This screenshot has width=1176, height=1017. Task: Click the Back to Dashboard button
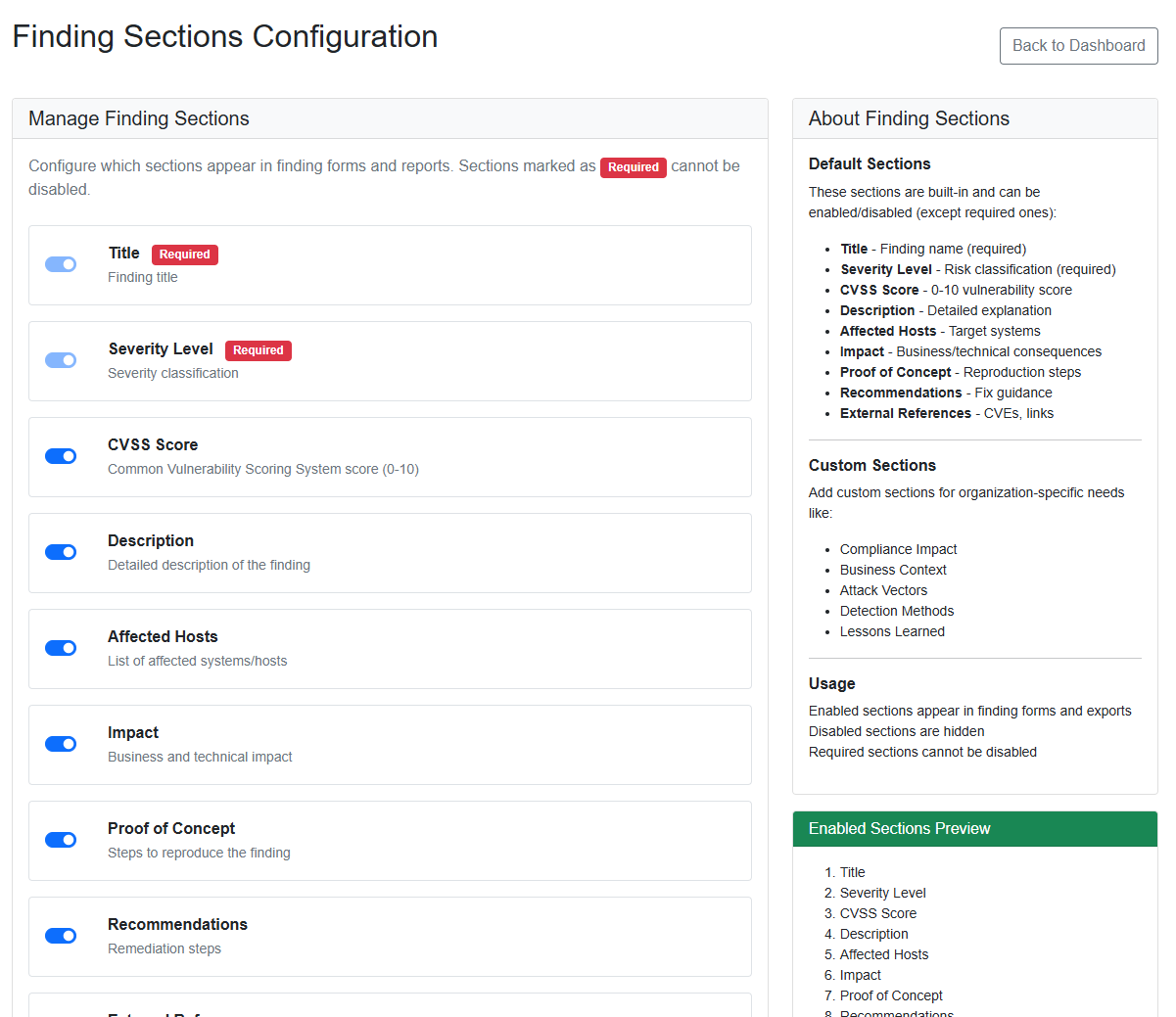click(x=1078, y=46)
